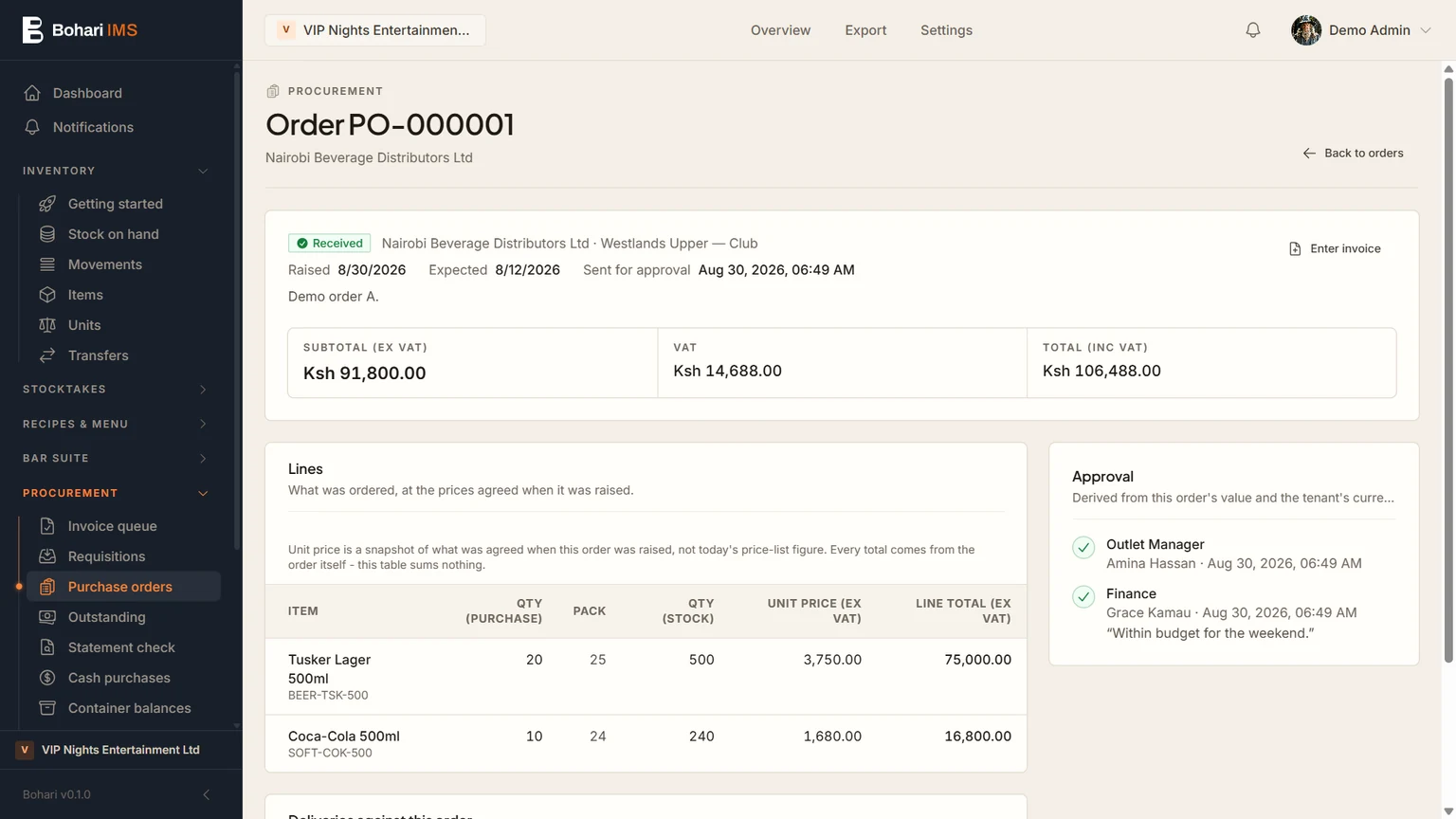Collapse the Inventory section
Viewport: 1456px width, 819px height.
point(202,171)
